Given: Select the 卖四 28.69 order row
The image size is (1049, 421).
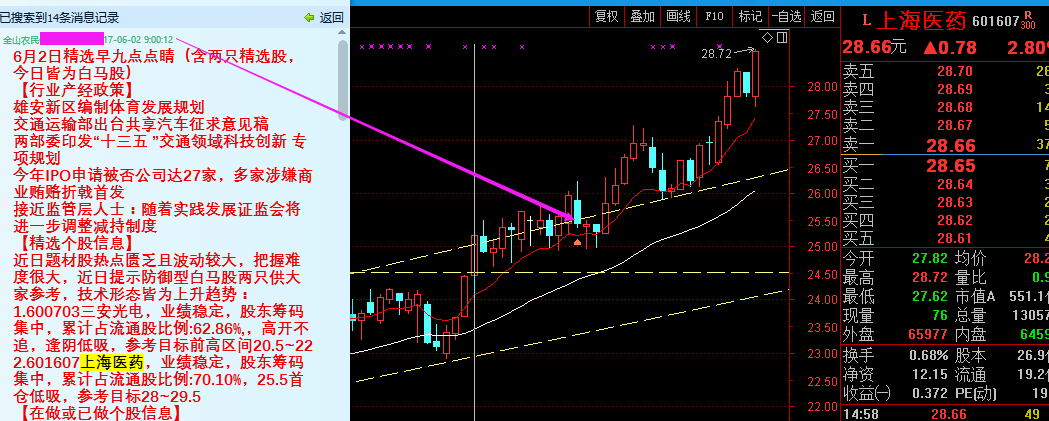Looking at the screenshot, I should tap(945, 88).
